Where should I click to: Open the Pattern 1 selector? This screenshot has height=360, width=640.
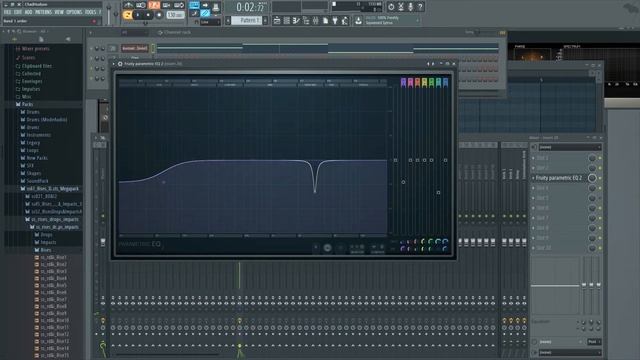click(x=247, y=20)
